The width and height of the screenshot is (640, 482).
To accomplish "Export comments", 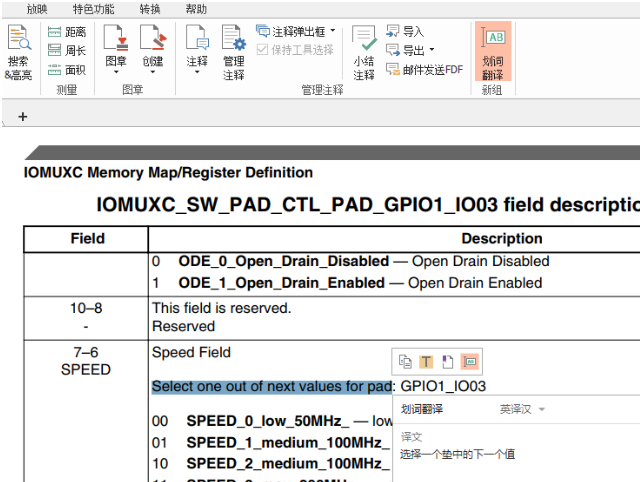I will pyautogui.click(x=405, y=50).
